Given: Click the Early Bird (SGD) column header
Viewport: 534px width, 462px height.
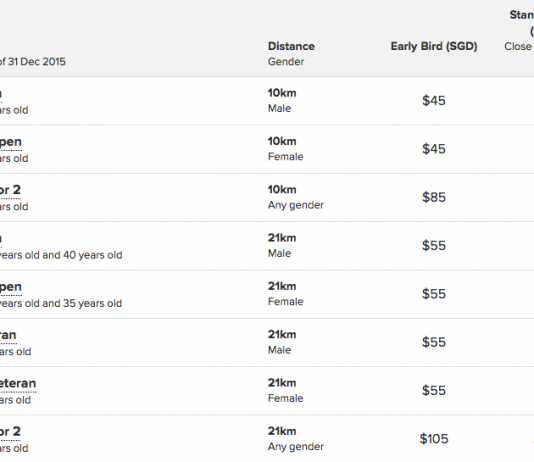Looking at the screenshot, I should 434,46.
